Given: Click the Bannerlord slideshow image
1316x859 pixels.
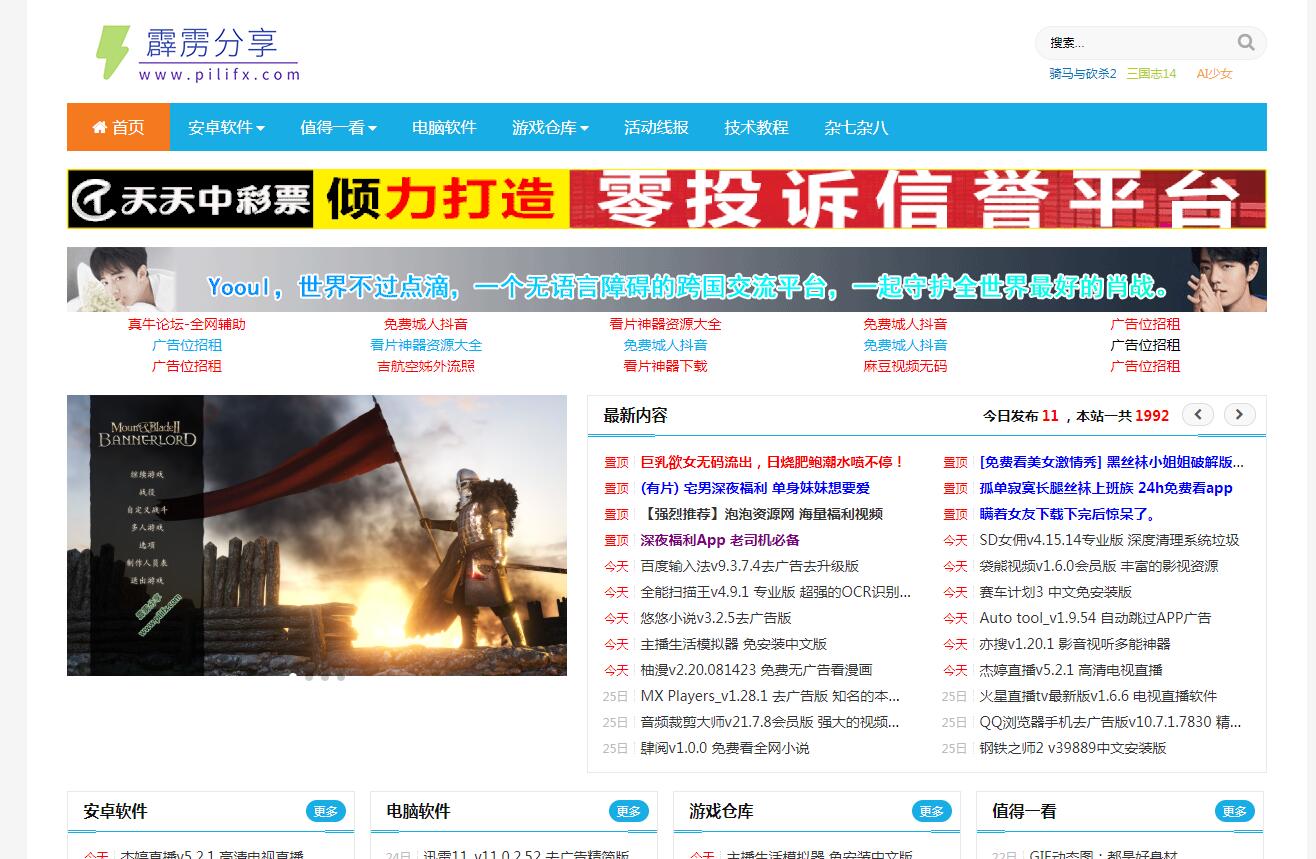Looking at the screenshot, I should coord(317,535).
